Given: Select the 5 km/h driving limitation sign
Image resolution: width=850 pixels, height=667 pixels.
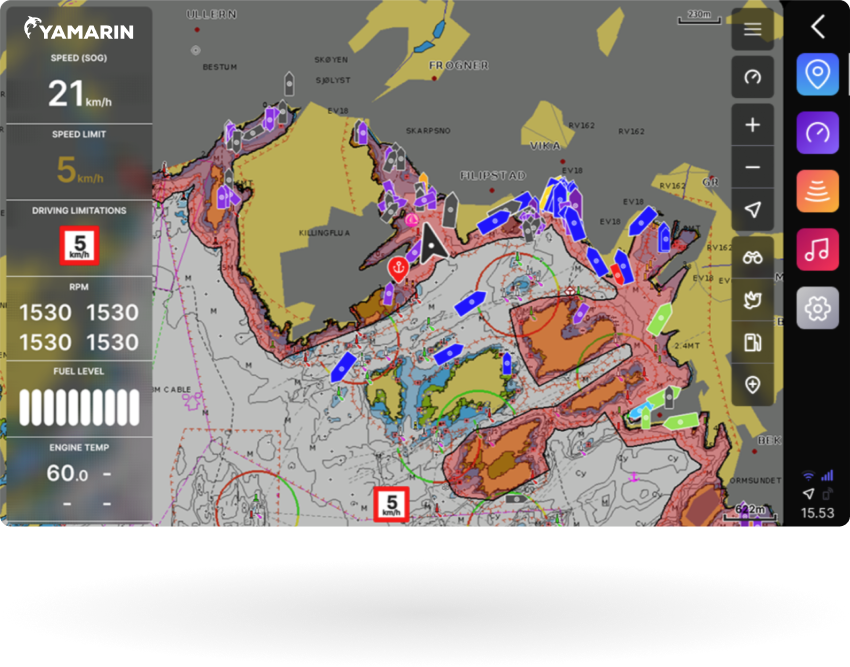Looking at the screenshot, I should [79, 246].
